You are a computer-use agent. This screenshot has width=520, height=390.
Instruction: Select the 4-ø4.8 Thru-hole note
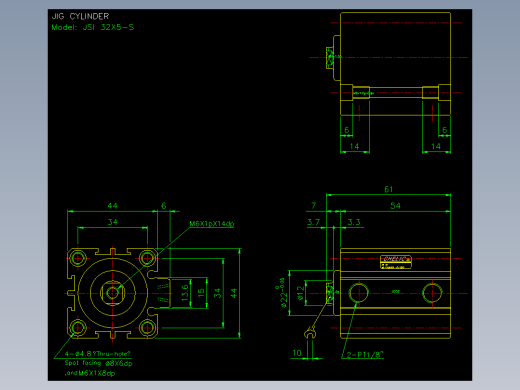(98, 354)
